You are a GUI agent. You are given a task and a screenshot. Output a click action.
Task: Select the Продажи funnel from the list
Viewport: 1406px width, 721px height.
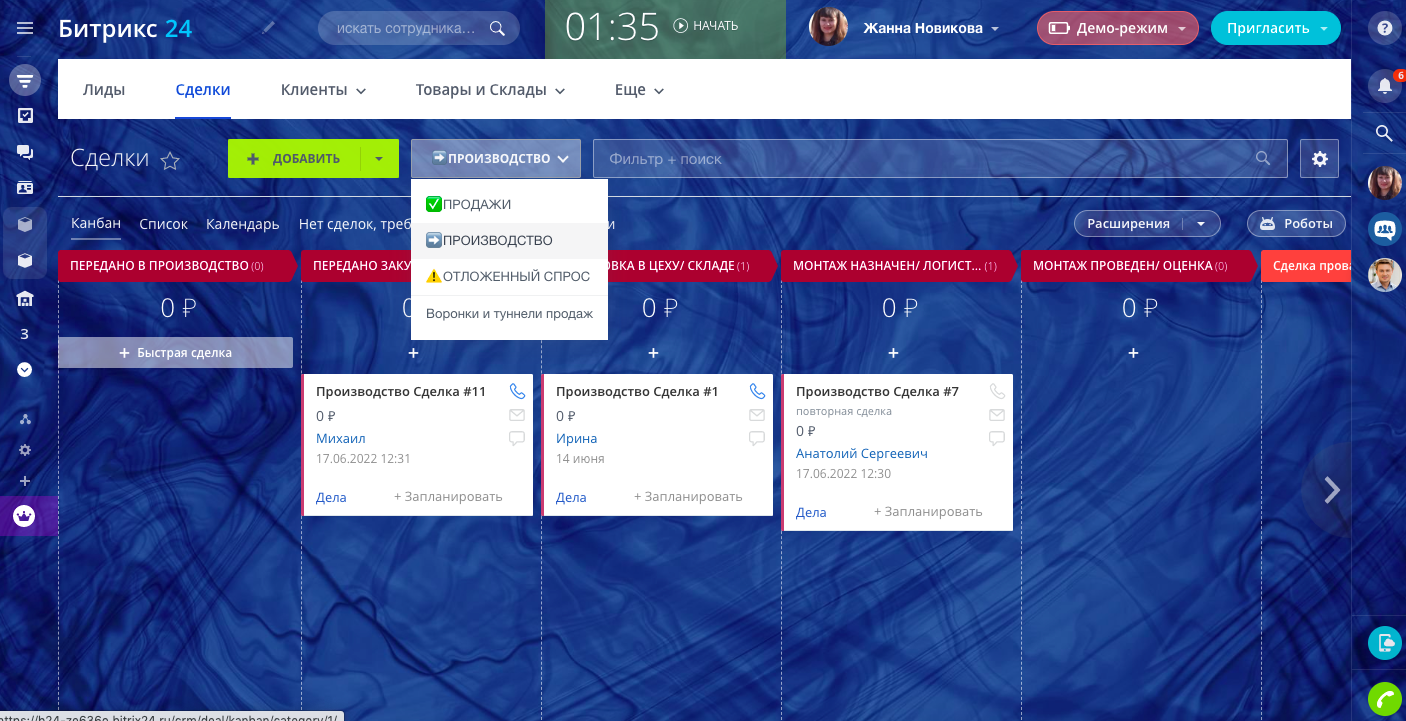[509, 205]
